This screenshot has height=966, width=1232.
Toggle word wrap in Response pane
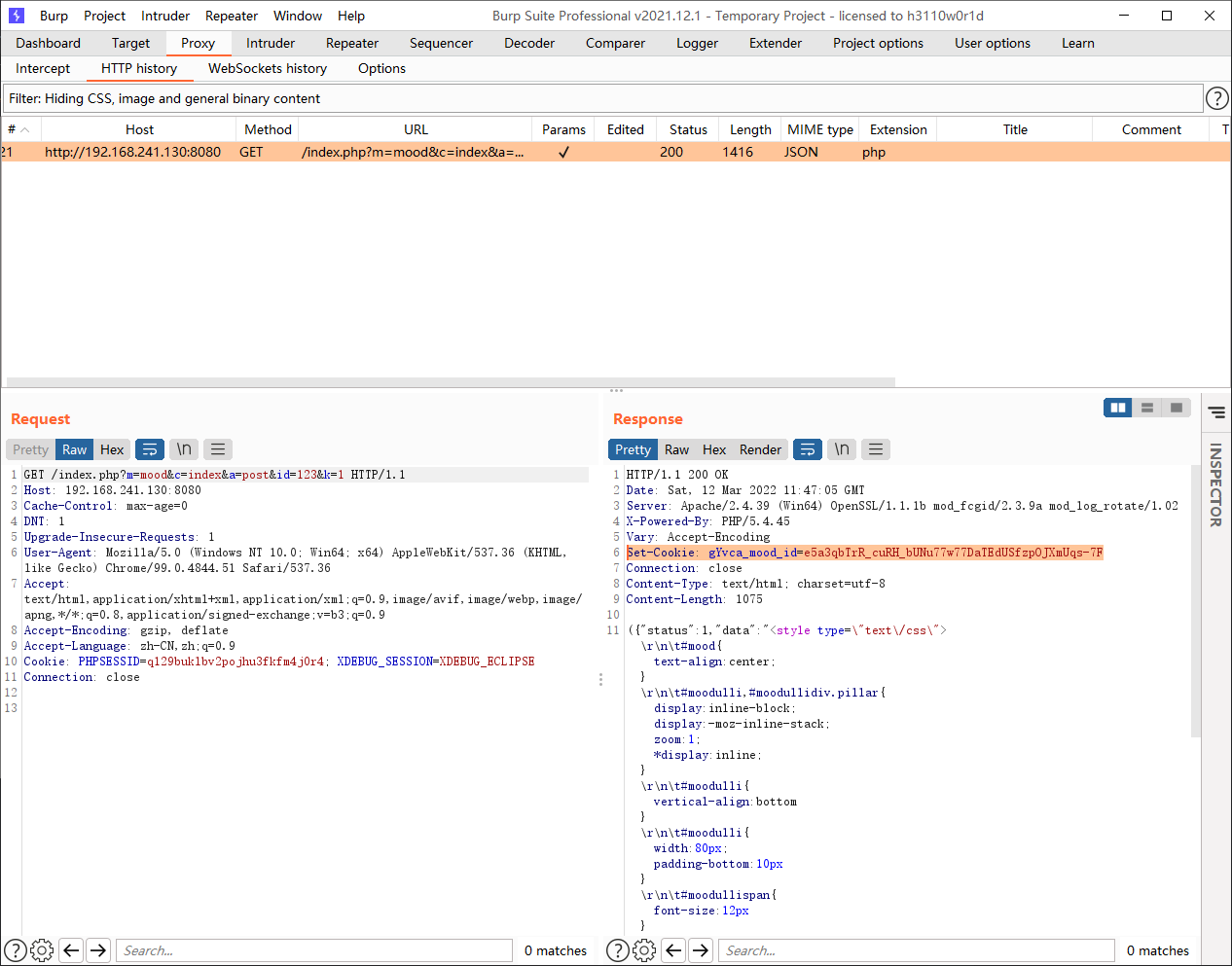(808, 449)
